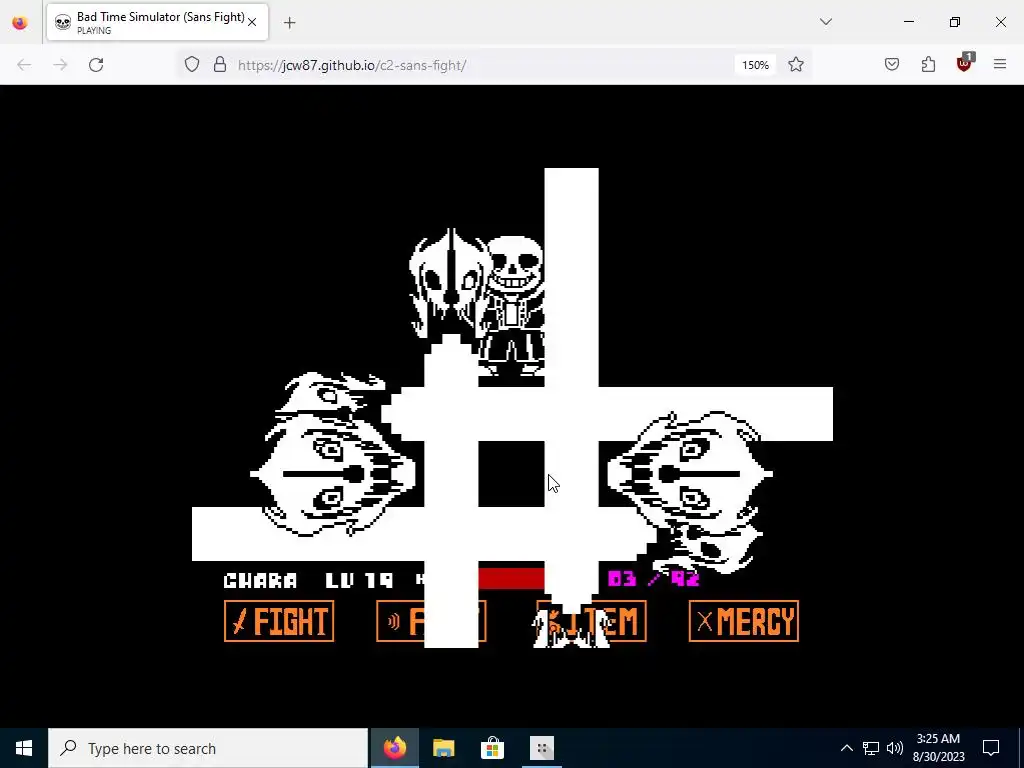Image resolution: width=1024 pixels, height=768 pixels.
Task: Click the taskbar search box
Action: pos(208,748)
